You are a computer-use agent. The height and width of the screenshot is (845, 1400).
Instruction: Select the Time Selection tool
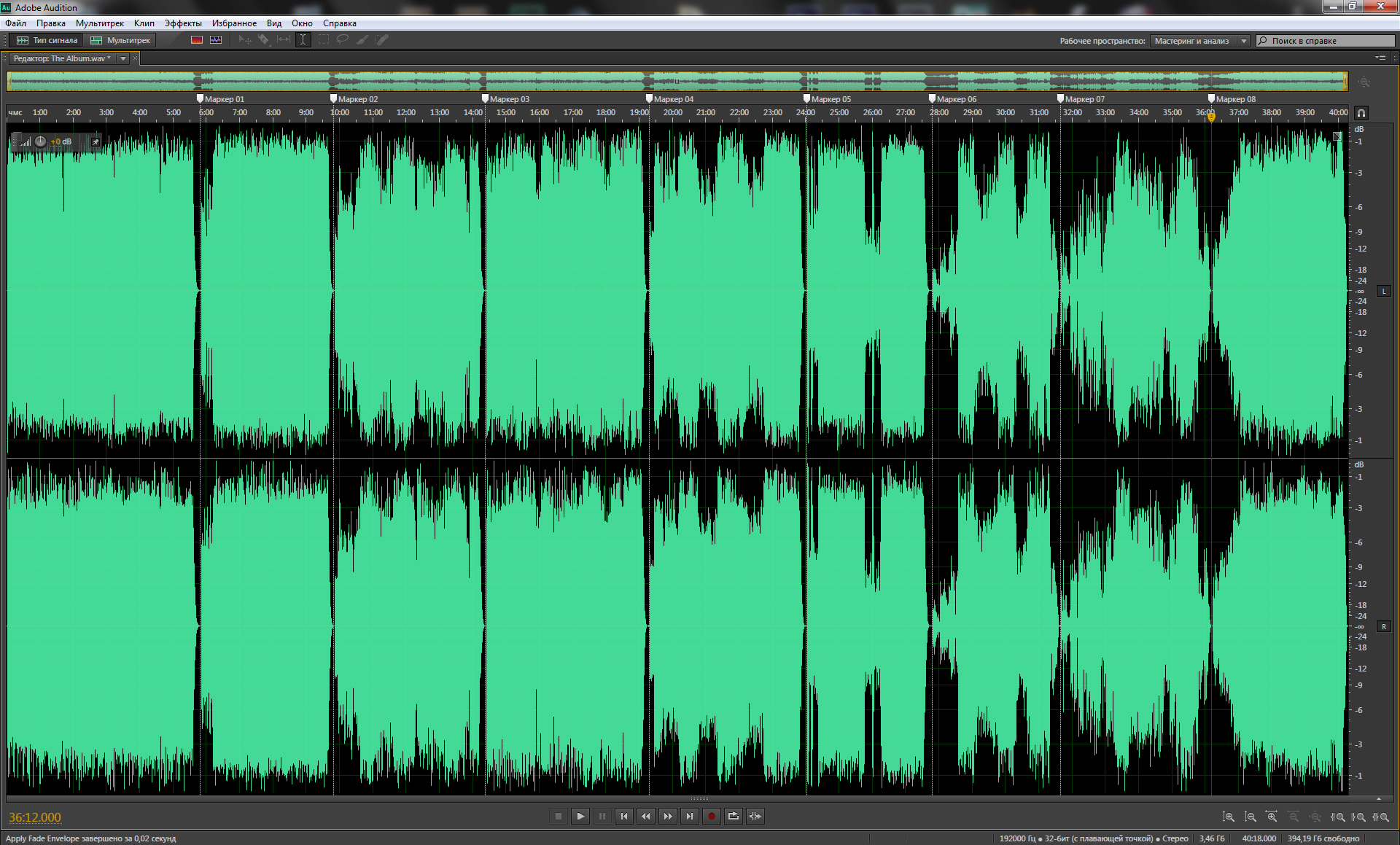(x=303, y=40)
